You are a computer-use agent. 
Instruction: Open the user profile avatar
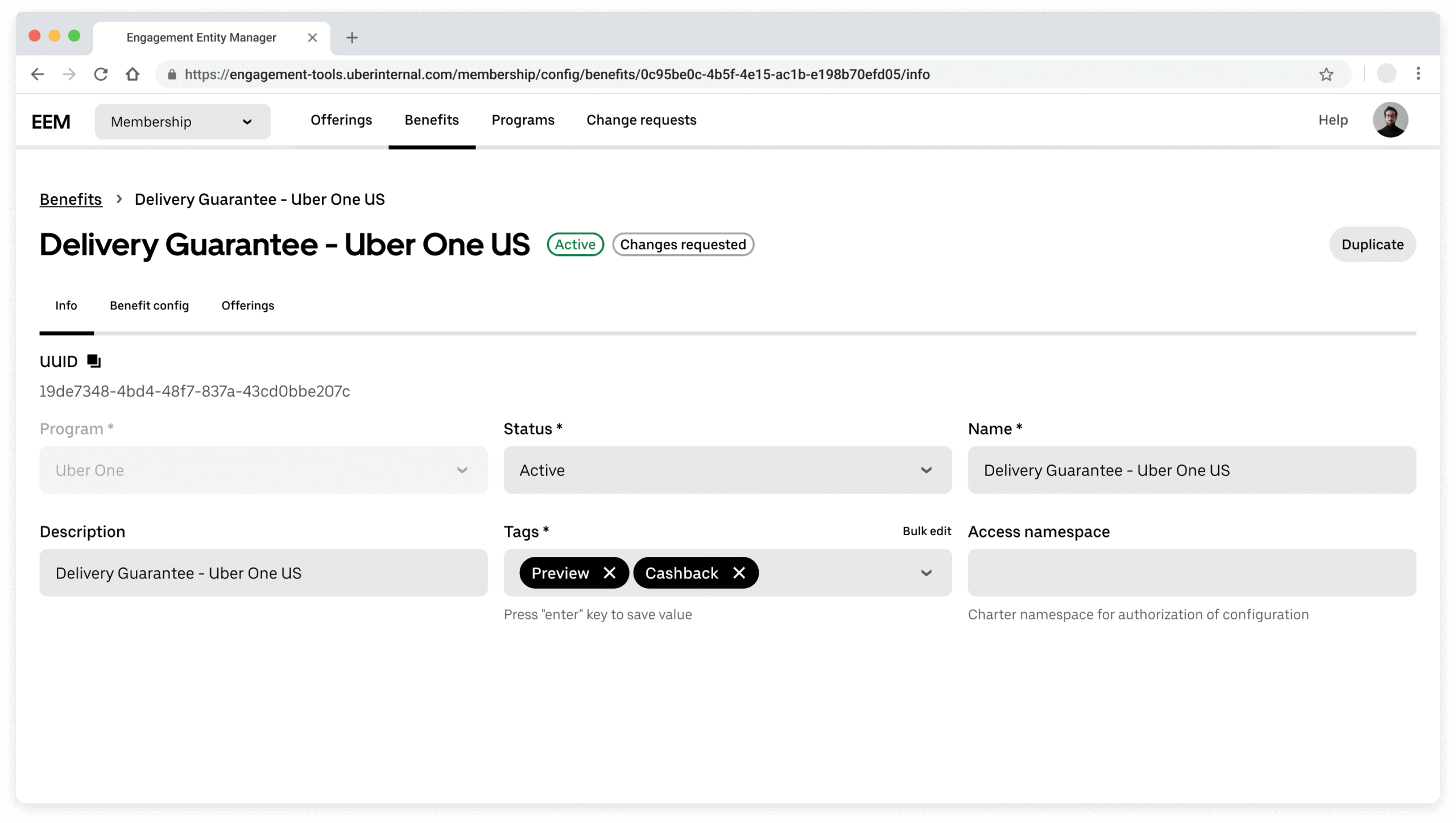click(1390, 120)
